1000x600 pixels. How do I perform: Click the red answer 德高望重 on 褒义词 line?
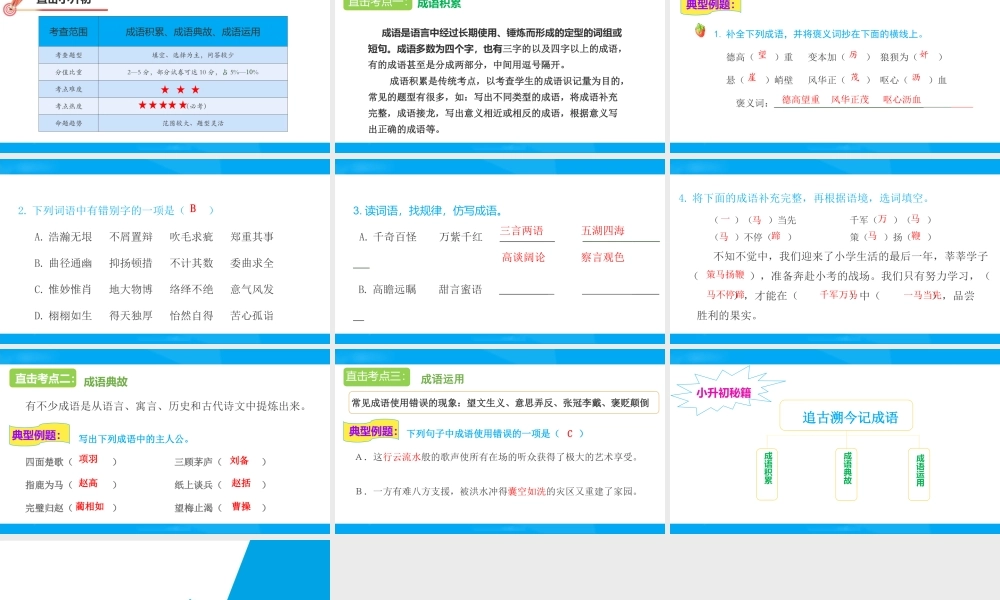point(800,99)
